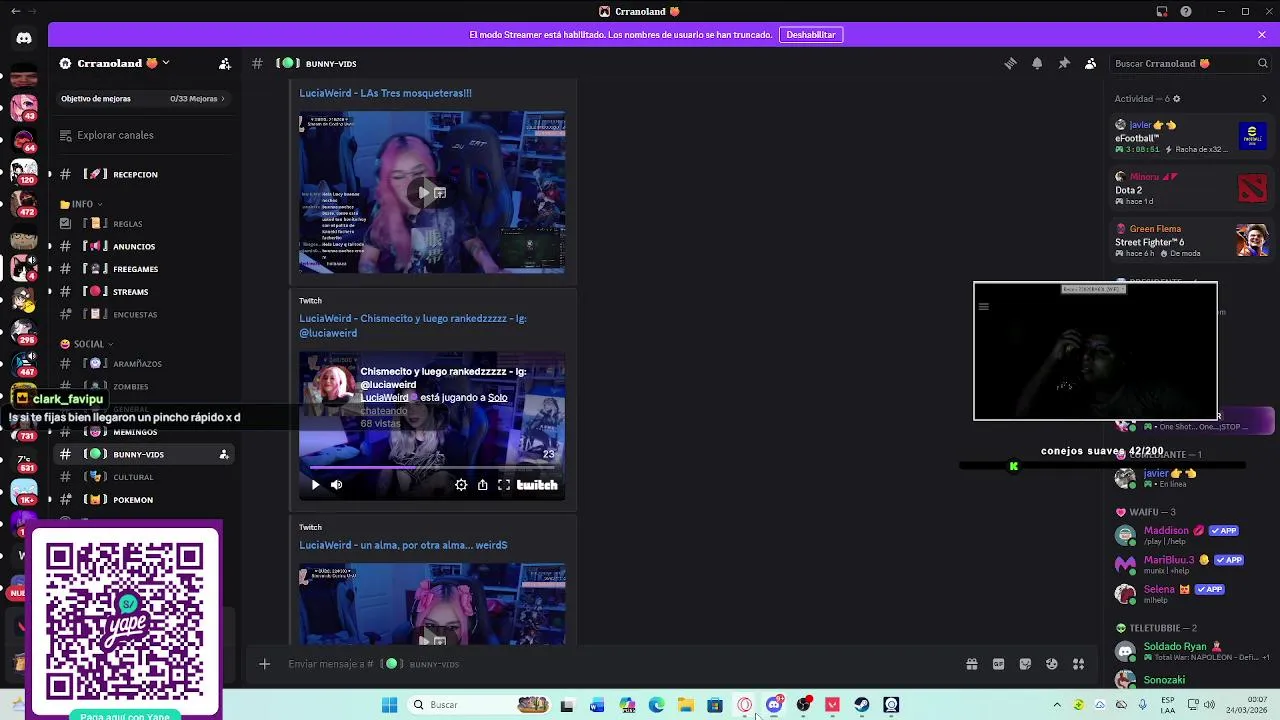Select the ANUNCIOS channel
This screenshot has width=1280, height=720.
pos(145,246)
